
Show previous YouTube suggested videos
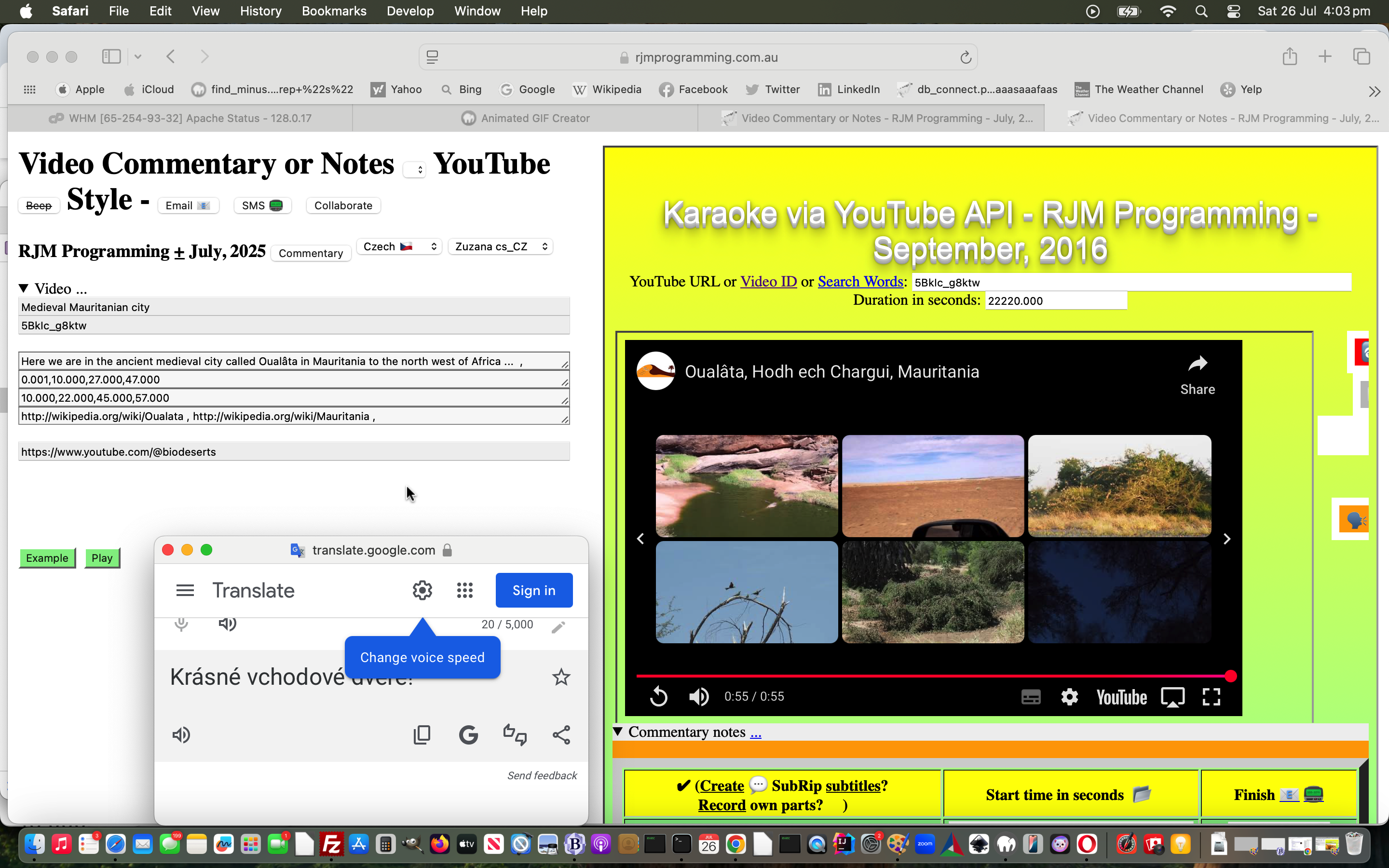(640, 539)
